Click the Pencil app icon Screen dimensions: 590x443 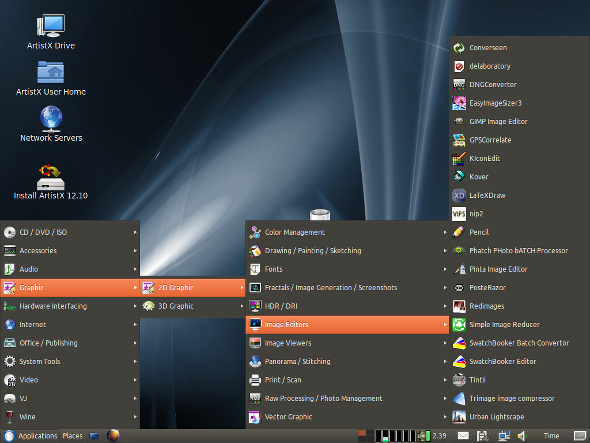[x=459, y=232]
